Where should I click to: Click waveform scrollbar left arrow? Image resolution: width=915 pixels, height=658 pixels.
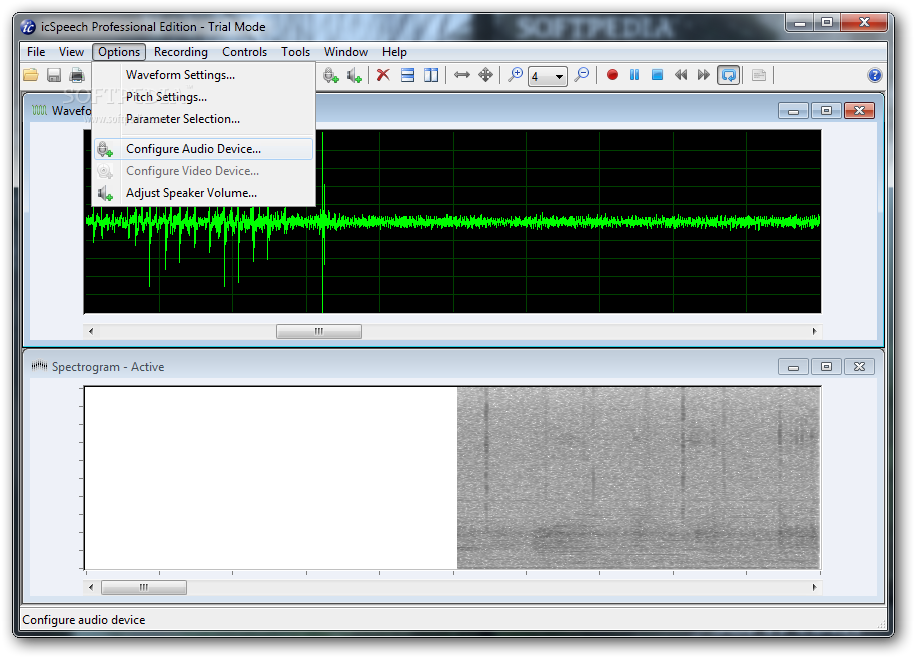click(90, 331)
